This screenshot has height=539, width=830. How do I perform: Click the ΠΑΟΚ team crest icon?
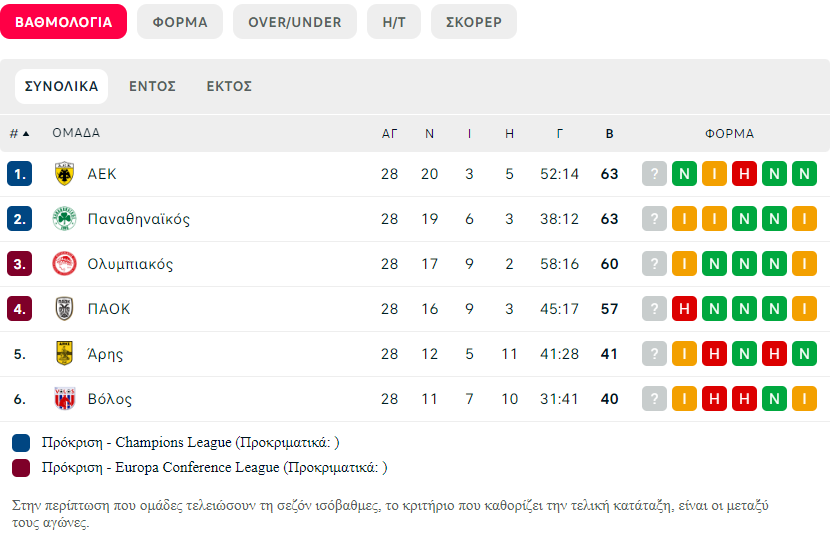click(x=65, y=309)
